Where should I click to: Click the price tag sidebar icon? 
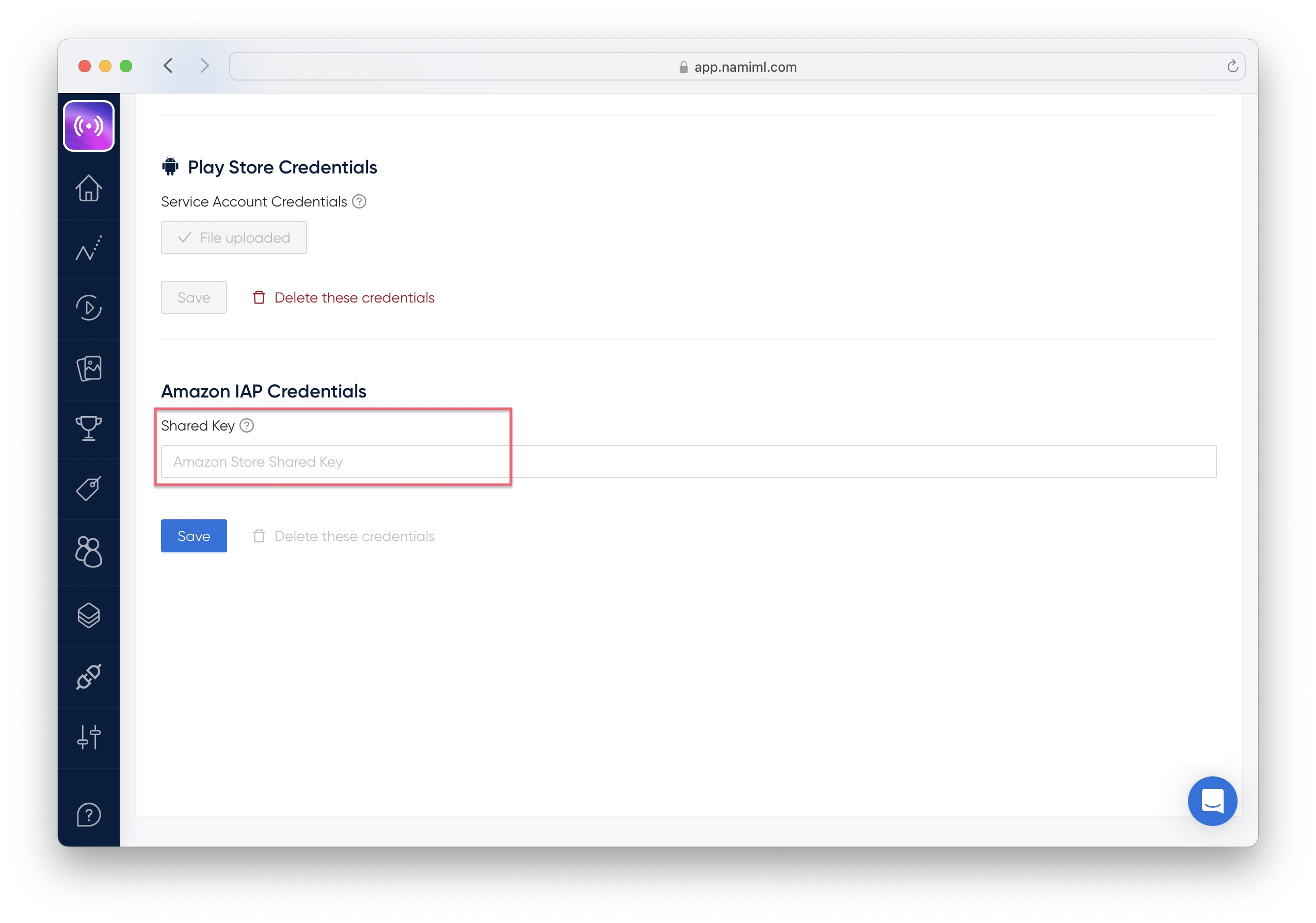88,488
